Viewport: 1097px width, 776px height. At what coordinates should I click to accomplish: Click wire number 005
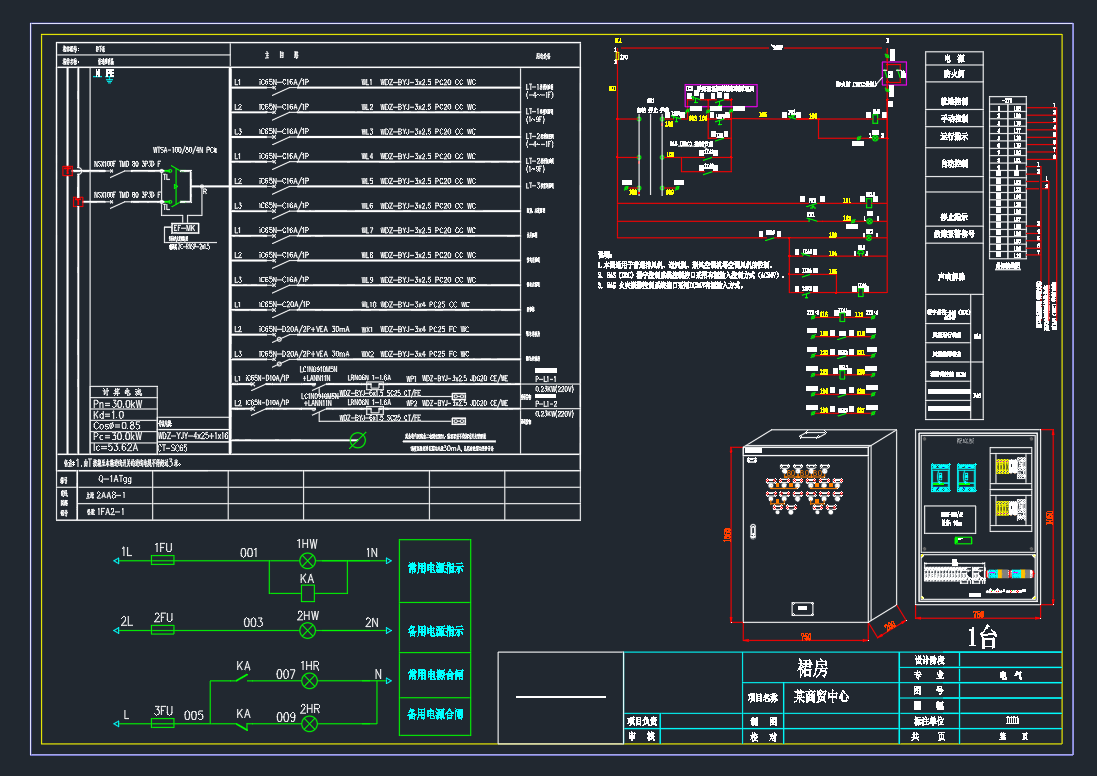194,715
